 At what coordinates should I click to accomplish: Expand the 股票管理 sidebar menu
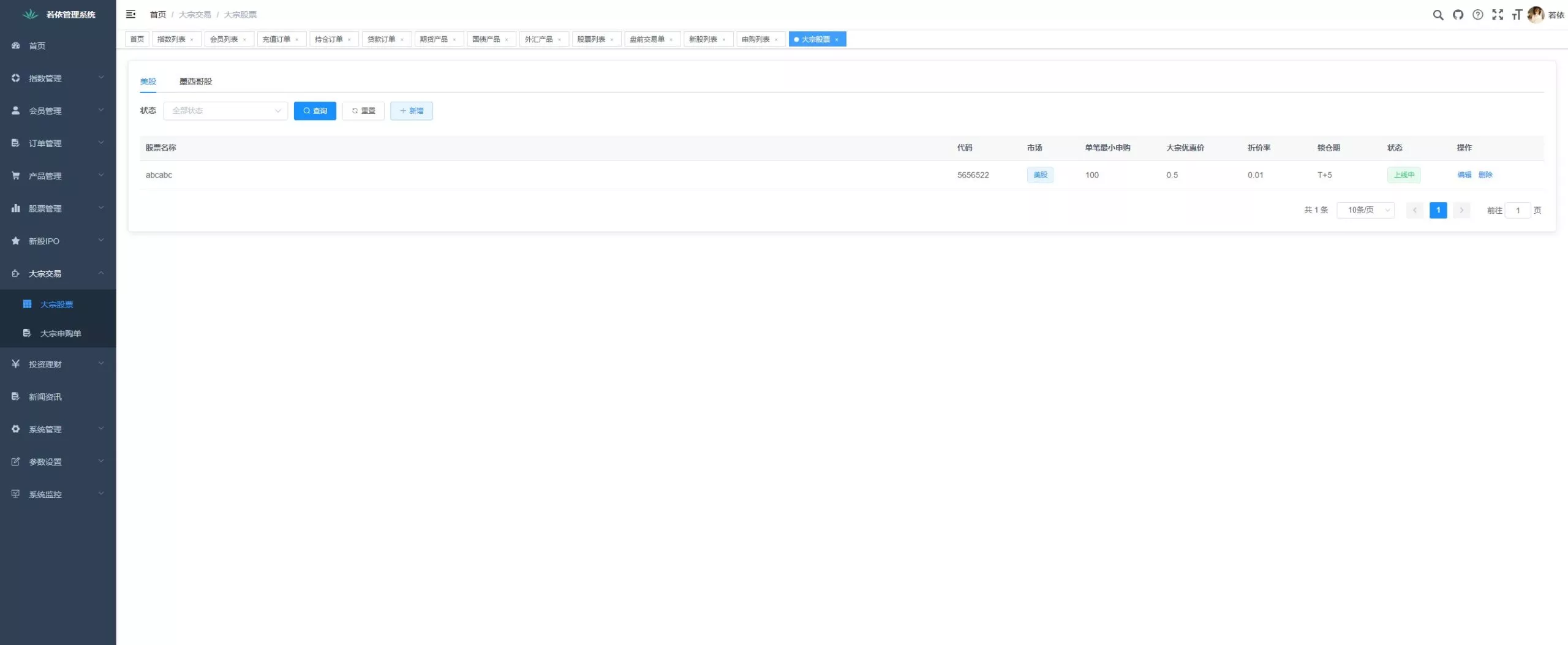(x=58, y=208)
